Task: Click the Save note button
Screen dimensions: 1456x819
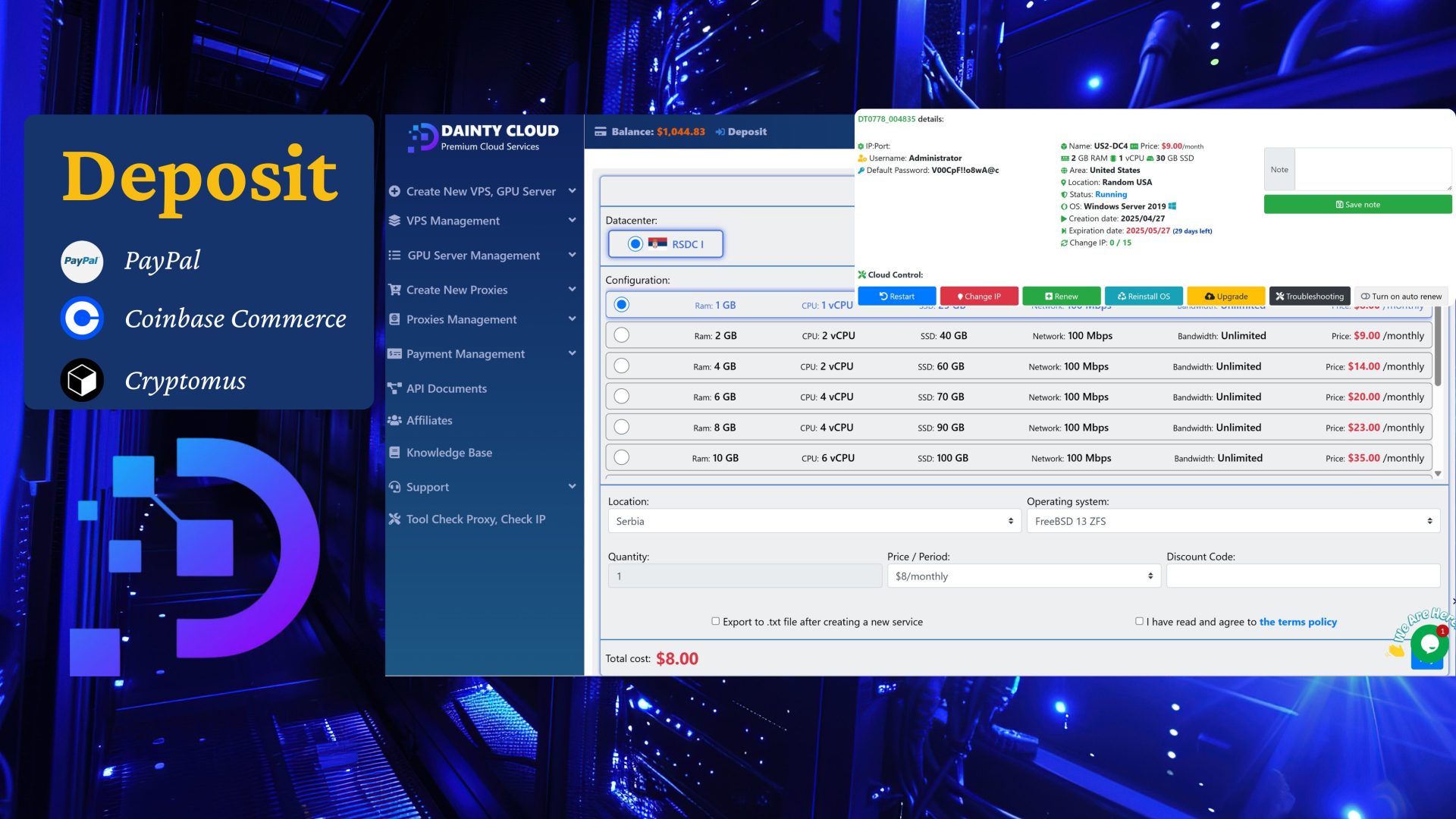Action: pyautogui.click(x=1357, y=205)
